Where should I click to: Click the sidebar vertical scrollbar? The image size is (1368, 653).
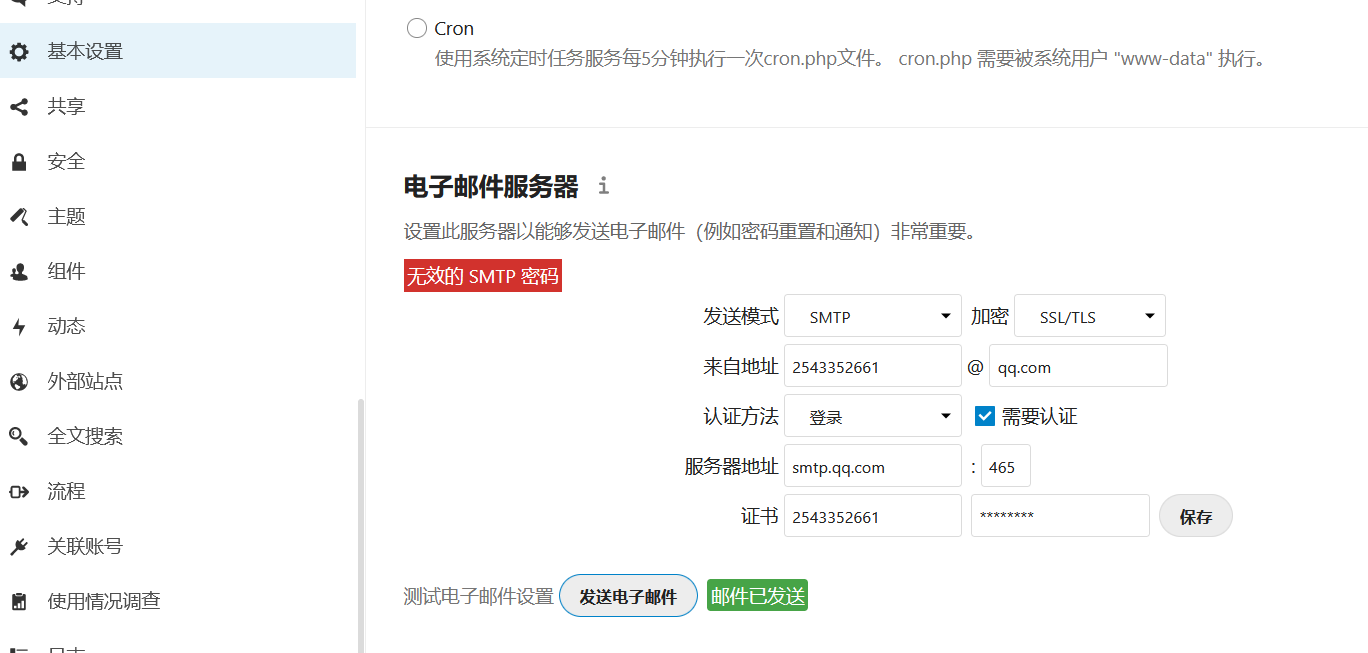click(360, 520)
